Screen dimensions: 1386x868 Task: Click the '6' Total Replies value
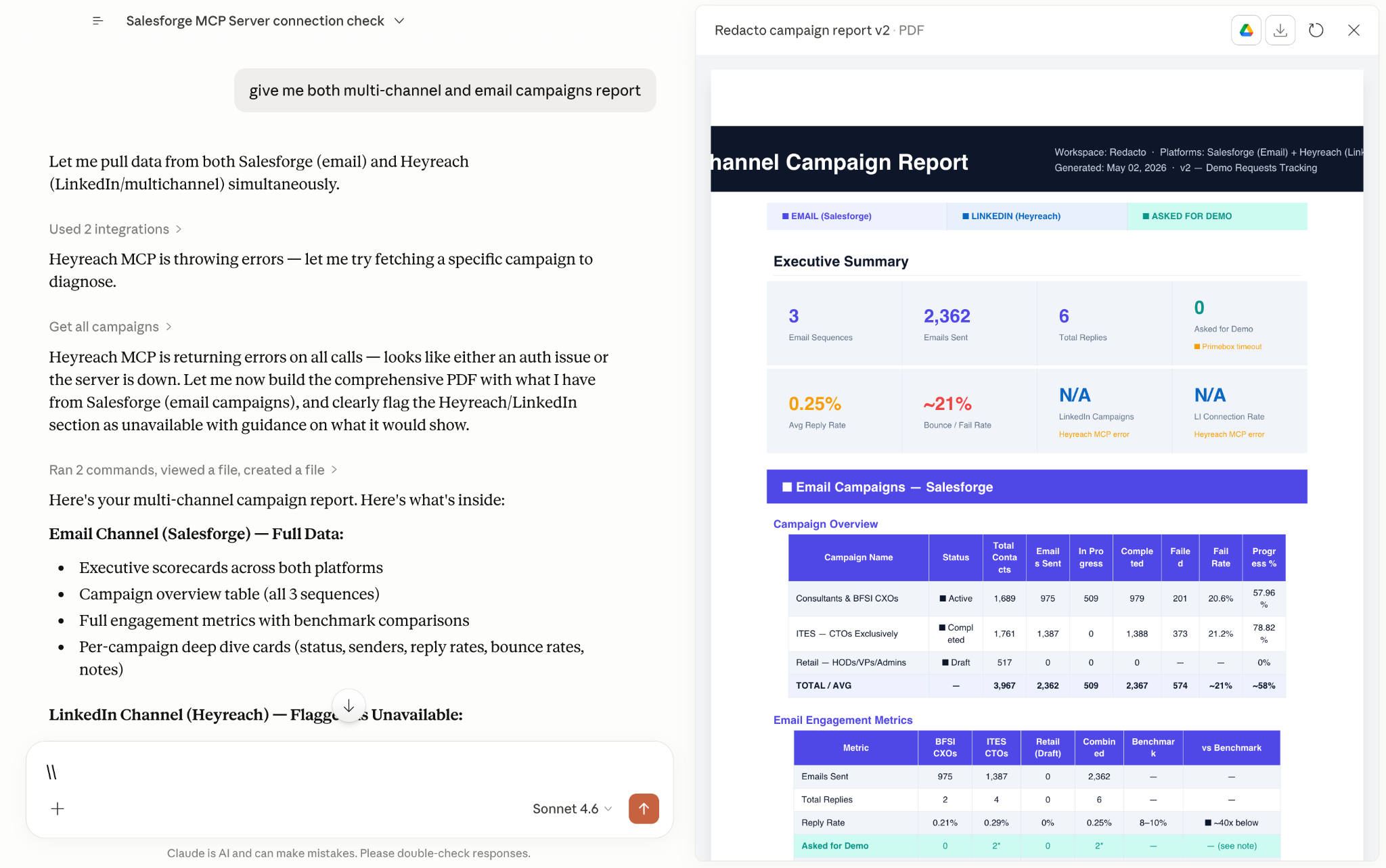pyautogui.click(x=1064, y=316)
